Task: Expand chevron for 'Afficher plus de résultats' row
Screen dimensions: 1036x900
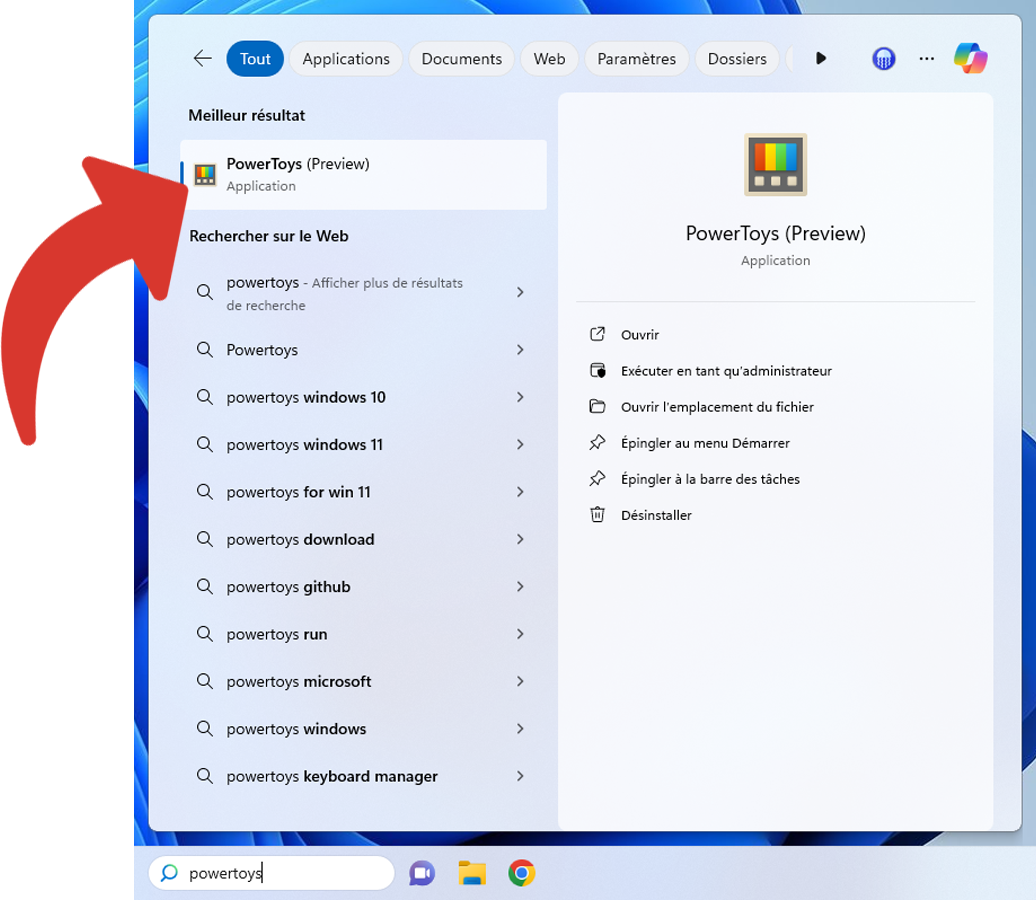Action: coord(521,292)
